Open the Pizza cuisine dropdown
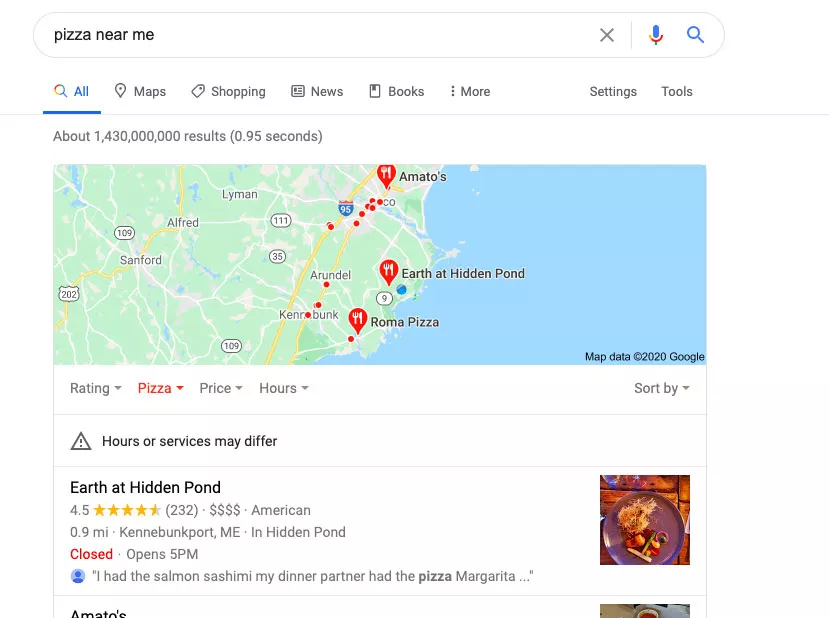This screenshot has width=829, height=618. 161,388
